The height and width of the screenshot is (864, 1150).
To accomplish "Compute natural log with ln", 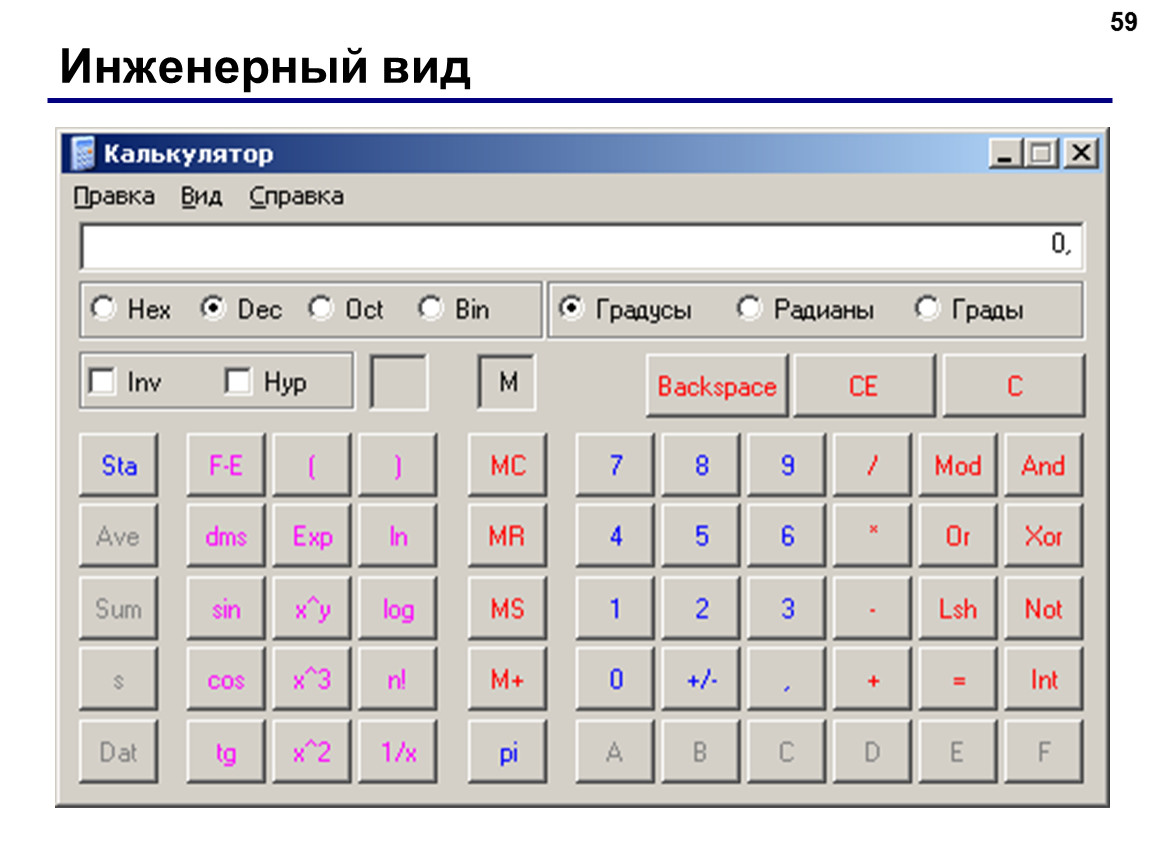I will pos(398,535).
